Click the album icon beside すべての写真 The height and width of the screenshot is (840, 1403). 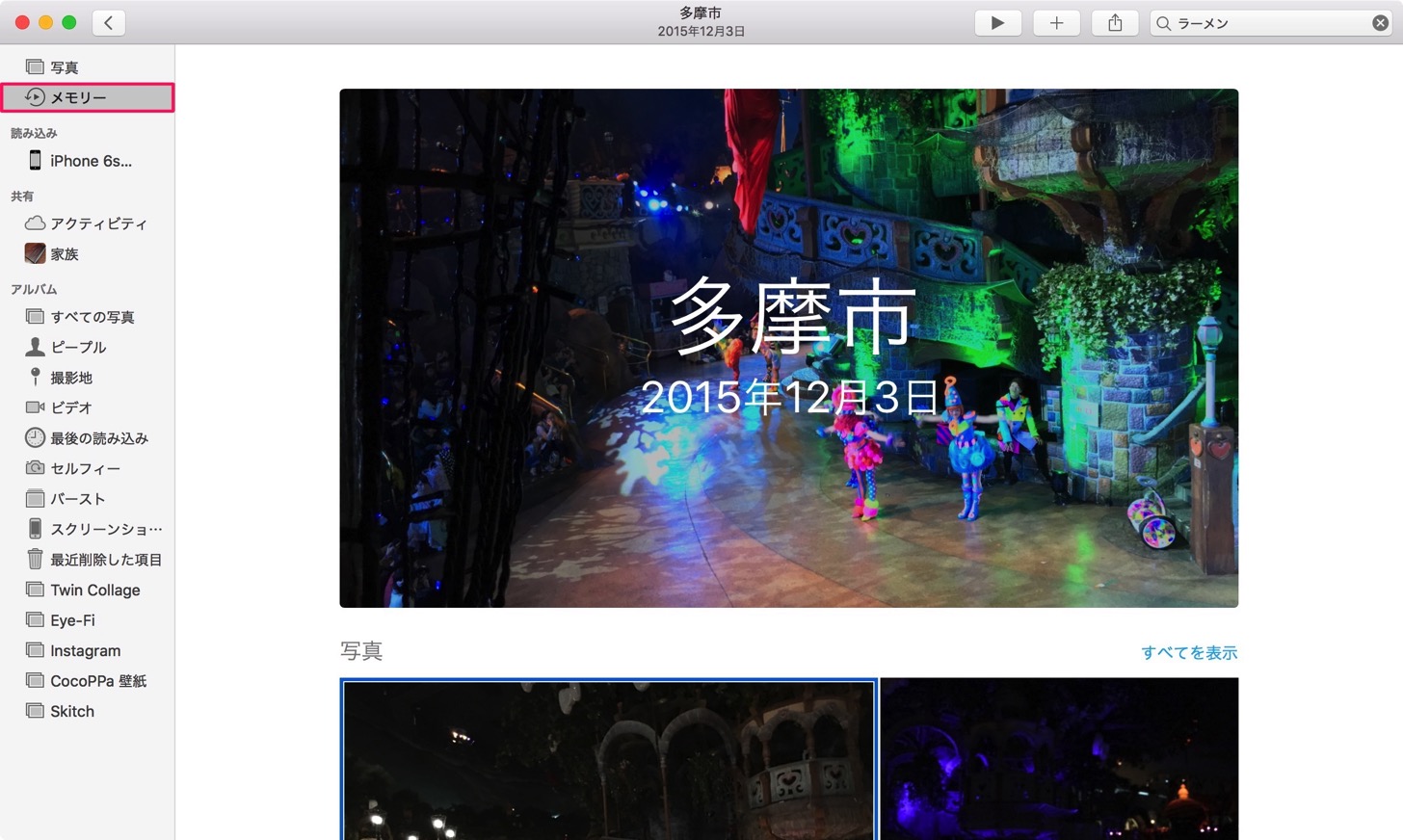(x=35, y=317)
